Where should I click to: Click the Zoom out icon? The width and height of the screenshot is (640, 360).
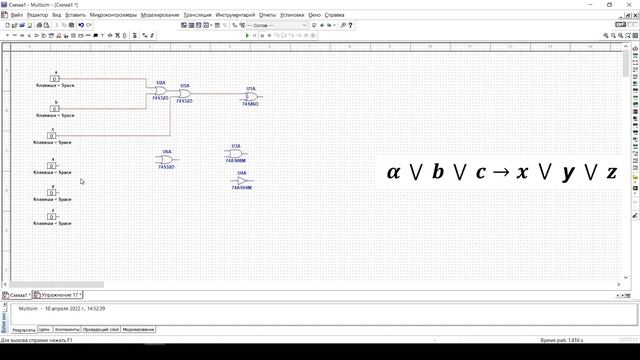(613, 36)
